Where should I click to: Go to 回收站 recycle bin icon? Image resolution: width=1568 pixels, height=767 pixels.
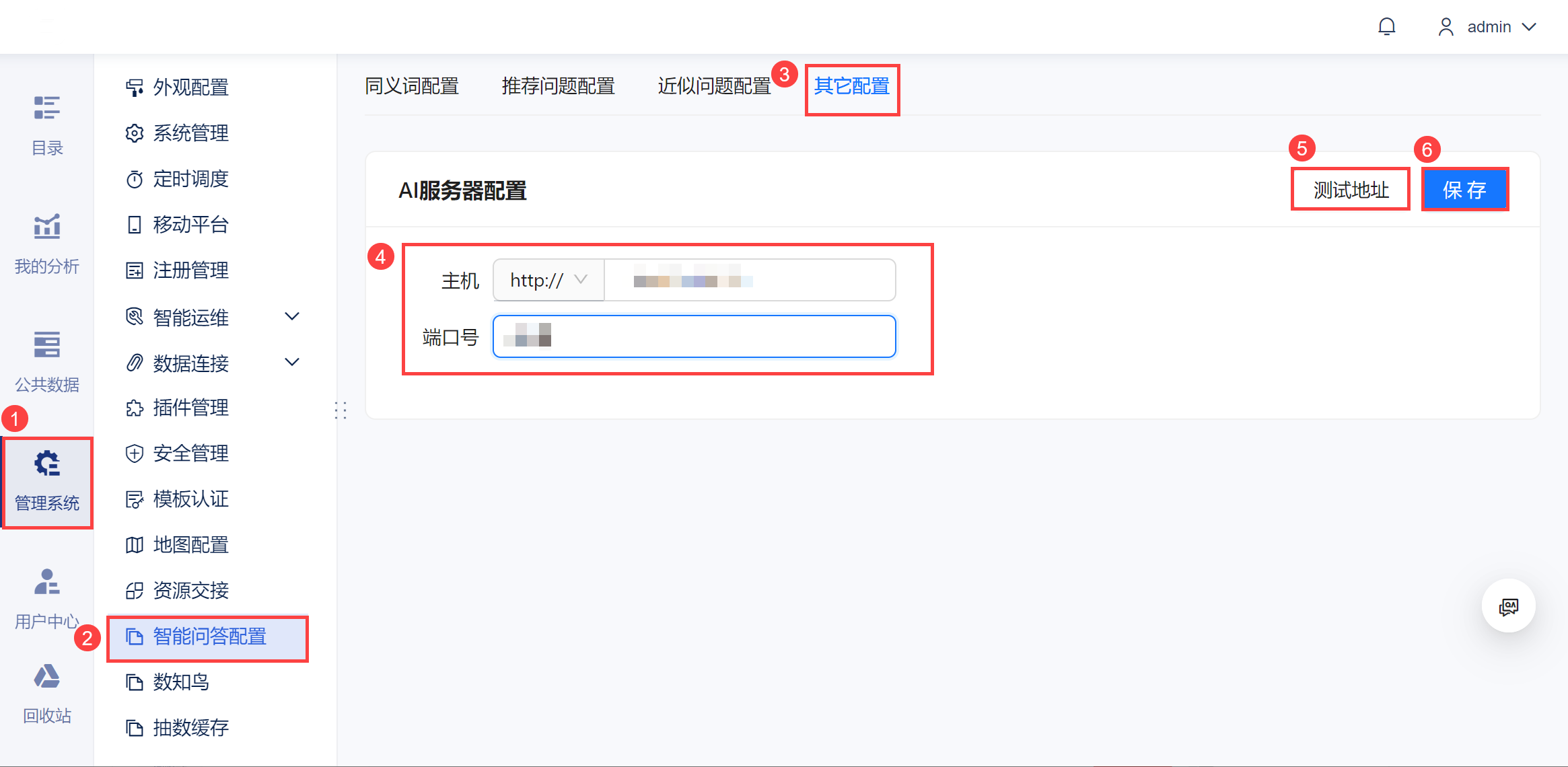[x=46, y=677]
